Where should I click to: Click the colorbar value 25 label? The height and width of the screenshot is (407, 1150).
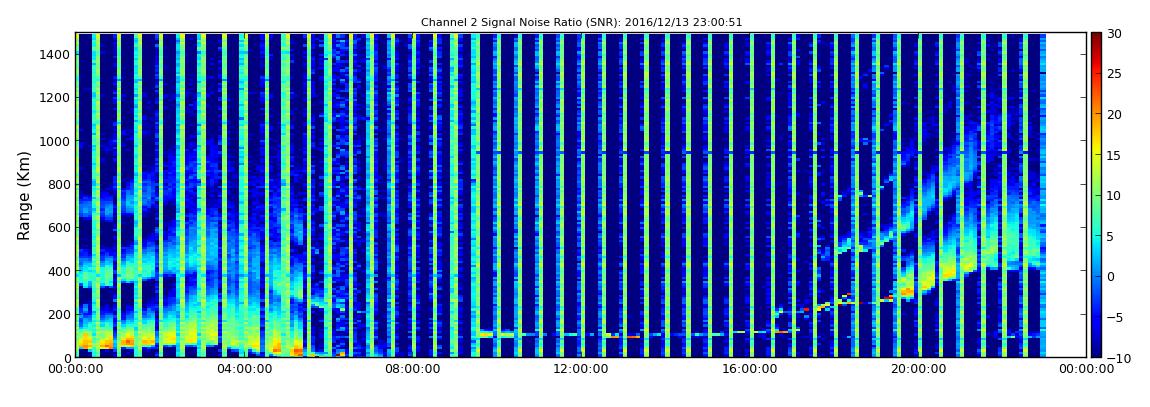tap(1115, 74)
